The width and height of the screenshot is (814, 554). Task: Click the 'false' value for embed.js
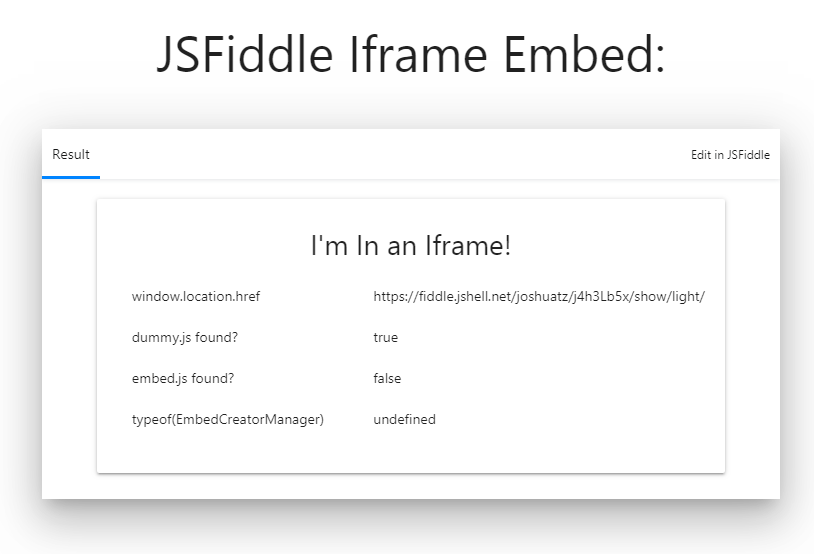click(387, 379)
